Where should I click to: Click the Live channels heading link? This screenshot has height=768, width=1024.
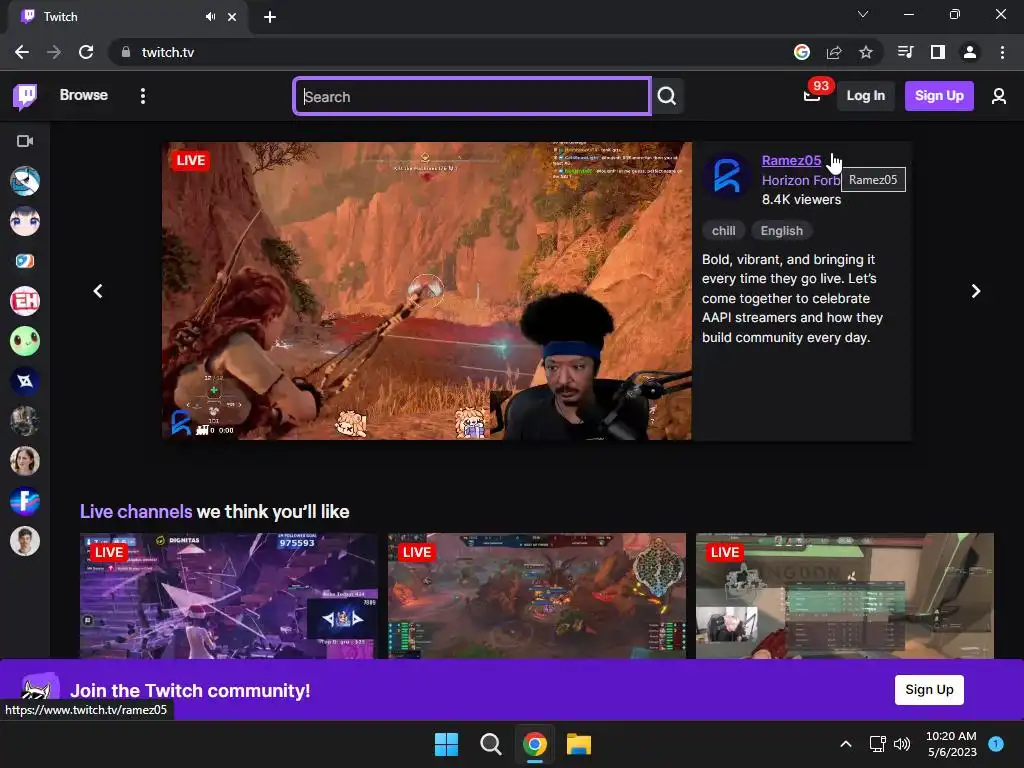(x=136, y=511)
